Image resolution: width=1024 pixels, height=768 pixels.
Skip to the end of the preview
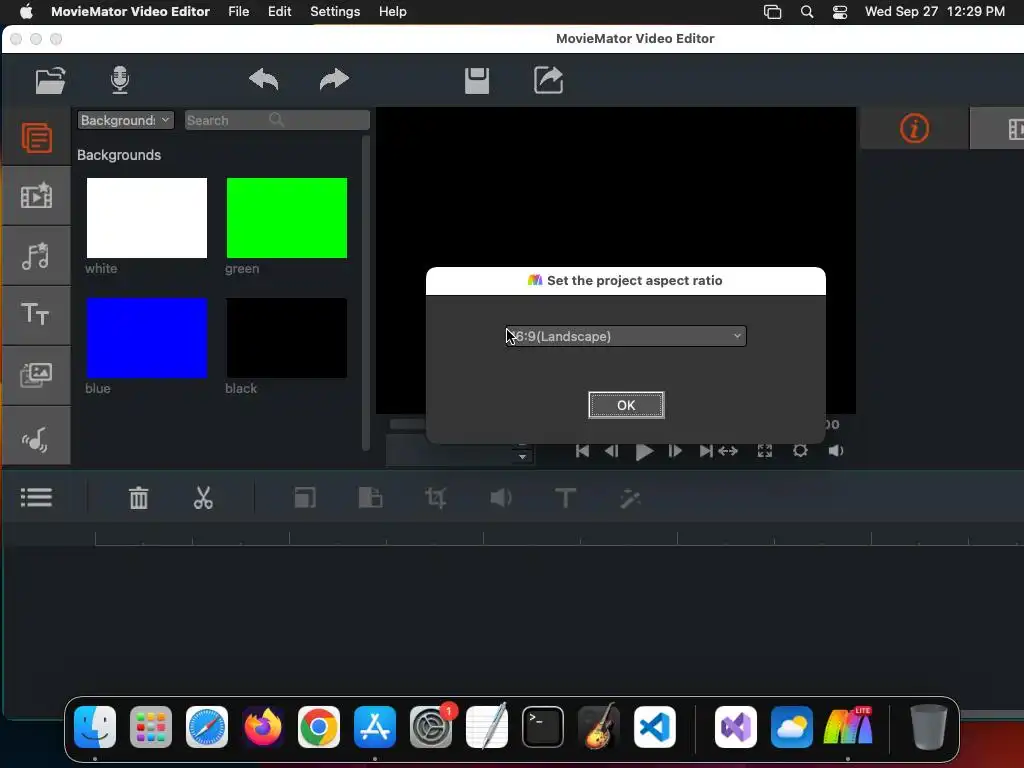[x=706, y=451]
